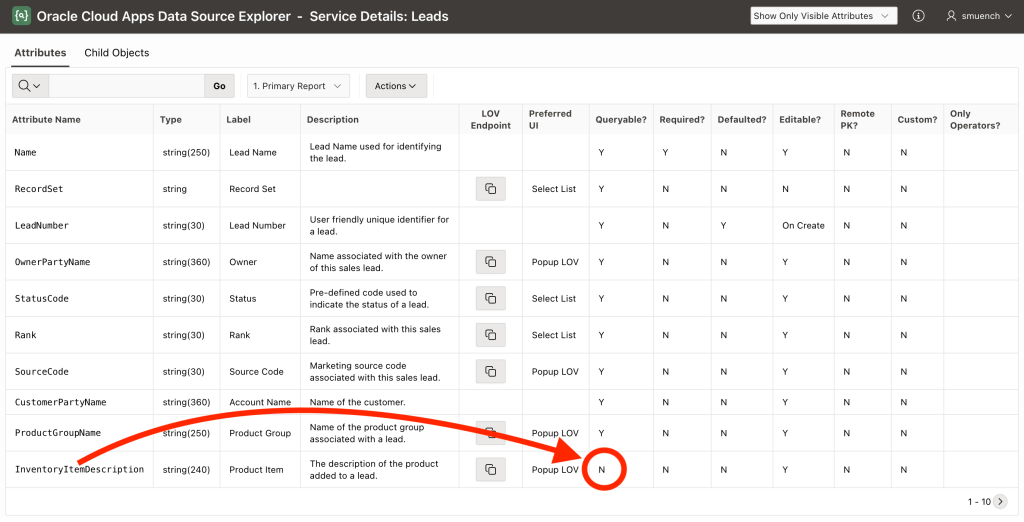The height and width of the screenshot is (522, 1024).
Task: Select the Attributes tab
Action: pyautogui.click(x=40, y=53)
